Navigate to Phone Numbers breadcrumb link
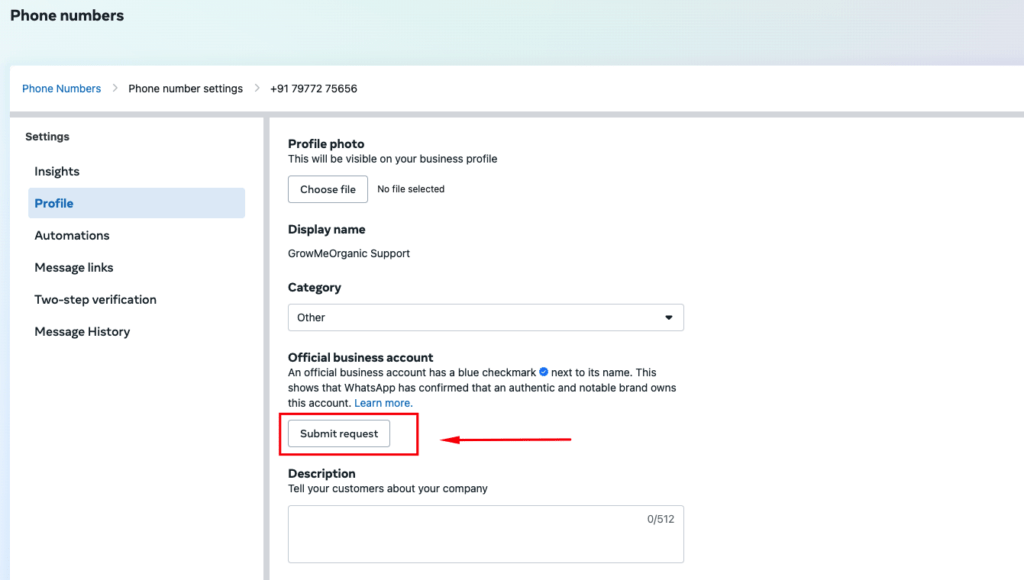 pyautogui.click(x=61, y=88)
